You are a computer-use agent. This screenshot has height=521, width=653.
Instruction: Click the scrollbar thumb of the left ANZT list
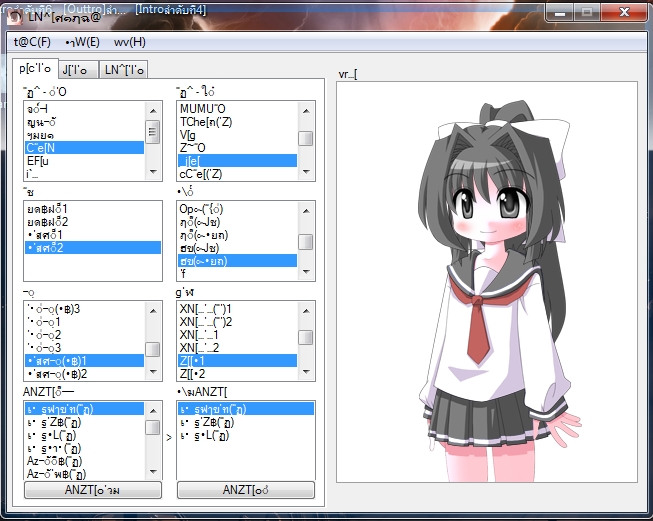pyautogui.click(x=153, y=427)
